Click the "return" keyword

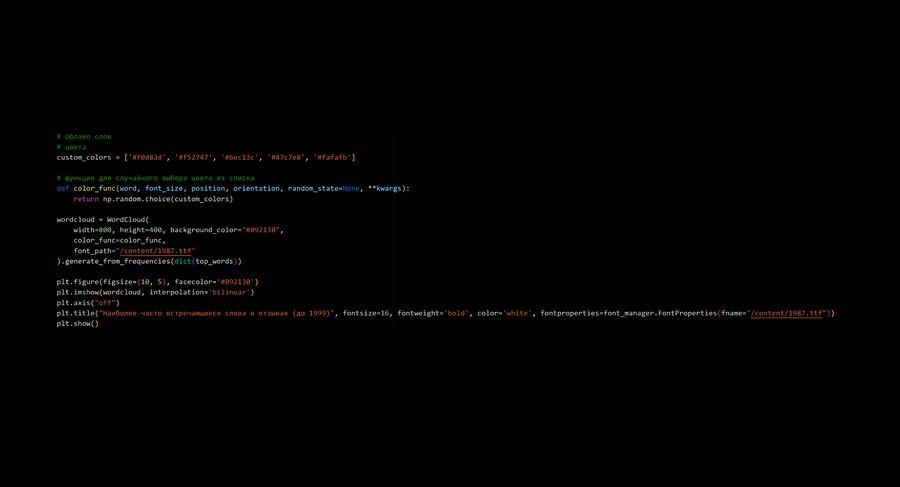point(86,199)
